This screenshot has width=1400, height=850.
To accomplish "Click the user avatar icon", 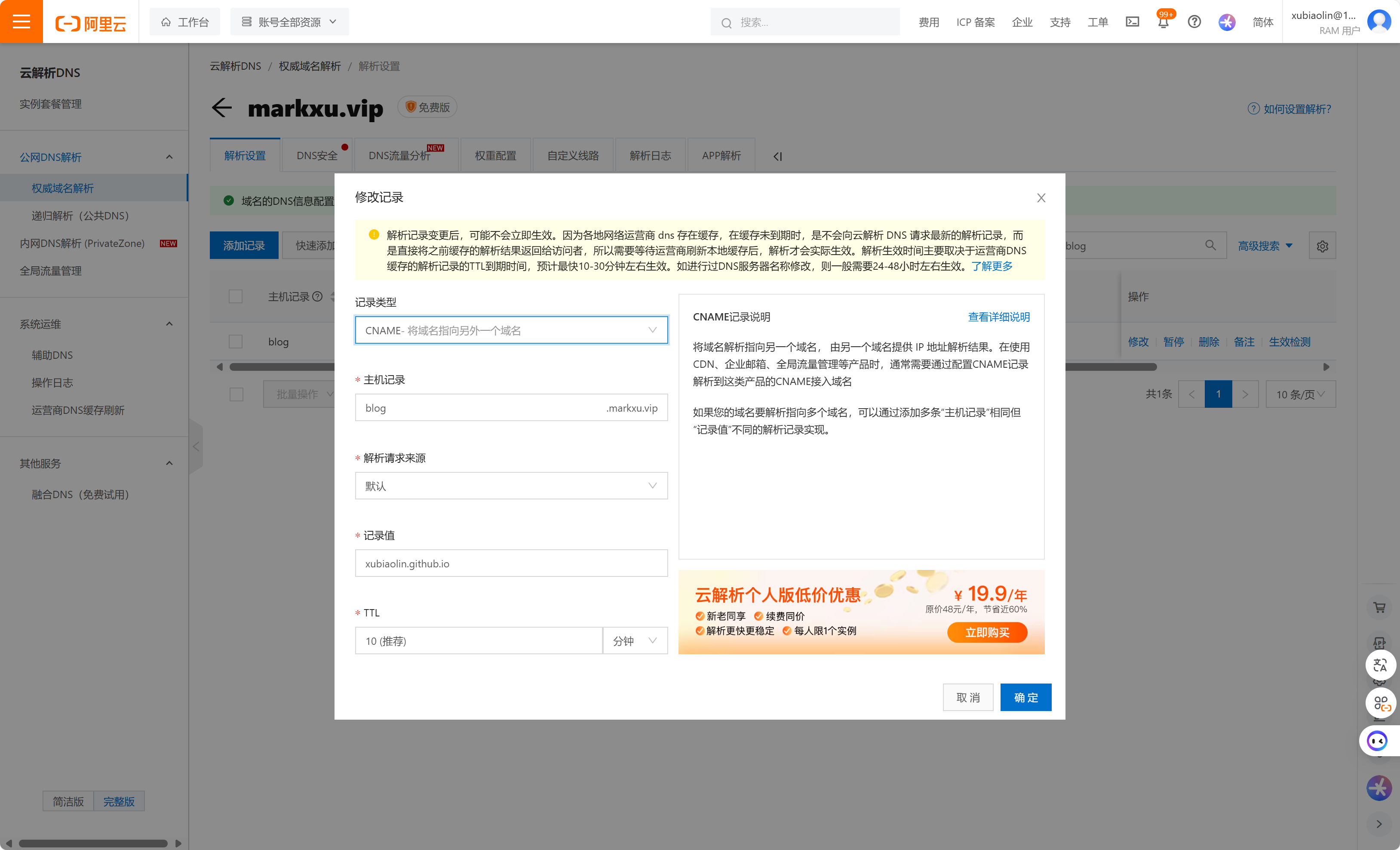I will 1379,22.
